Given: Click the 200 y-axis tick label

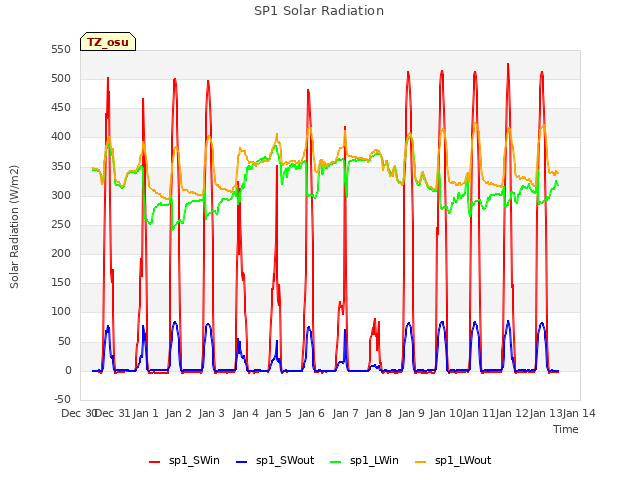Looking at the screenshot, I should (x=61, y=253).
